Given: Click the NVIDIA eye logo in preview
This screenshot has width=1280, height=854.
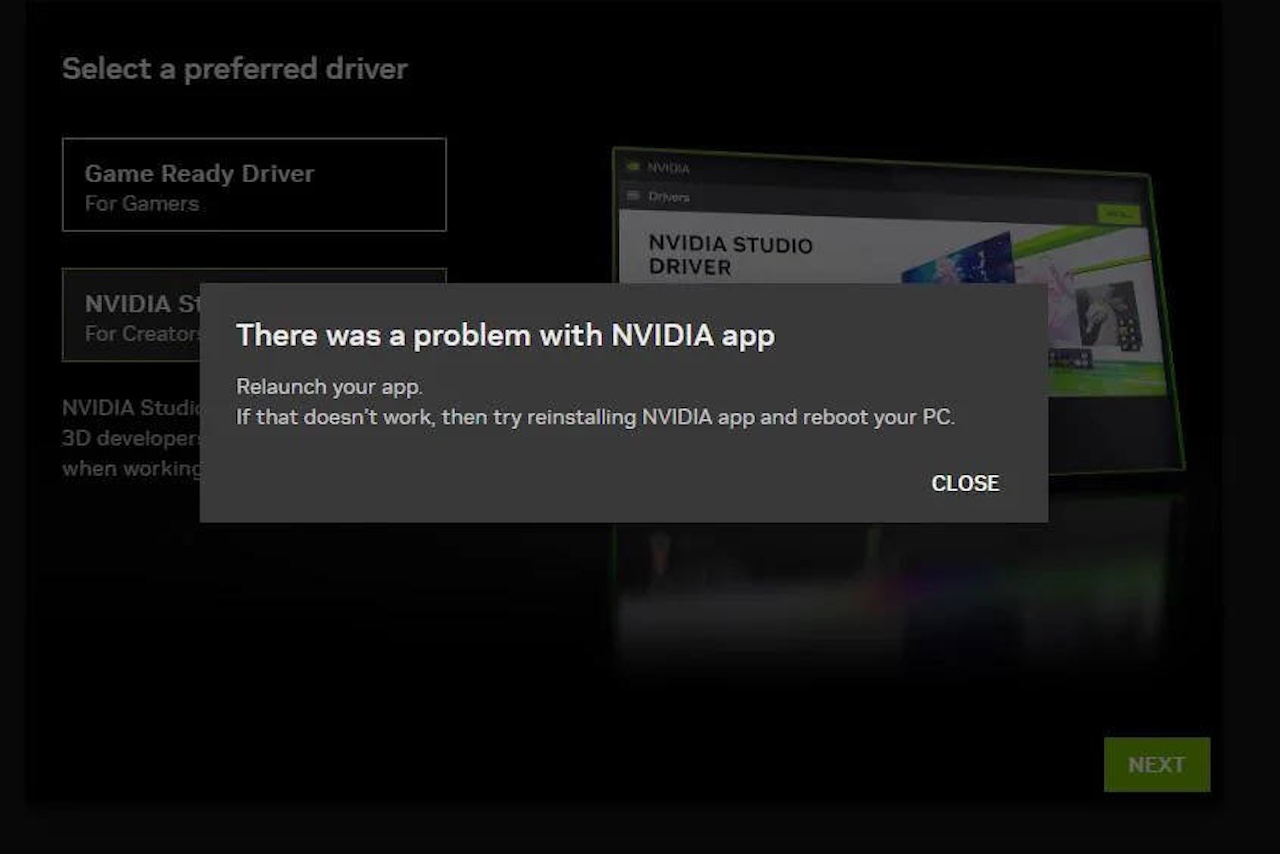Looking at the screenshot, I should coord(632,167).
